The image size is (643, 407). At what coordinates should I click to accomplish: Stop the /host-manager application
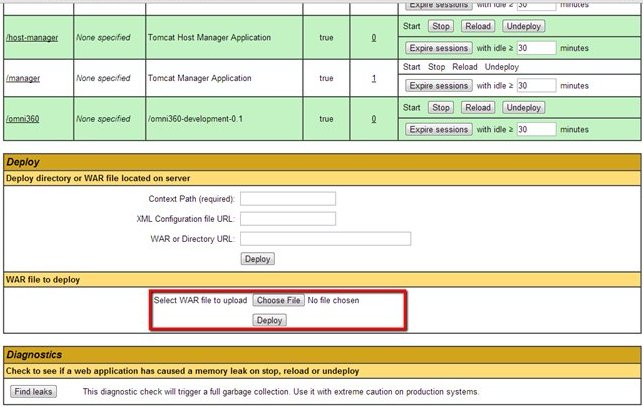point(441,26)
